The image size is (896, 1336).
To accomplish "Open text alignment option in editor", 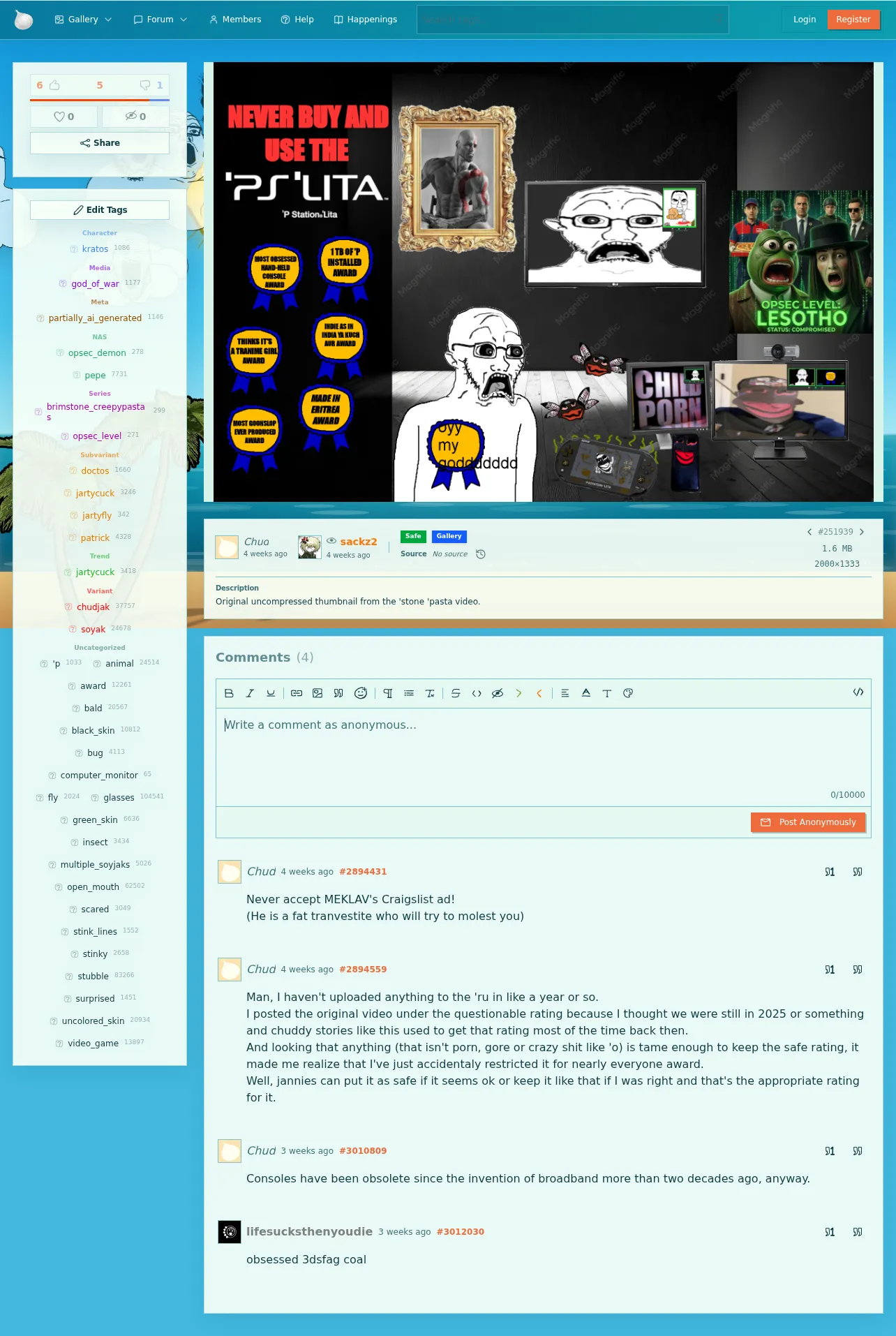I will 565,693.
